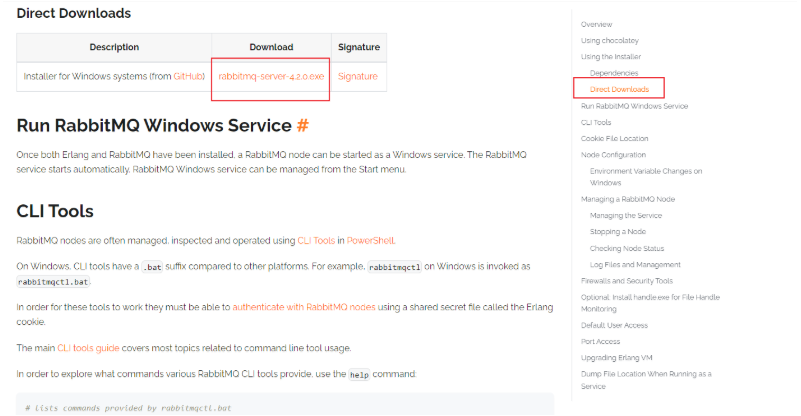The height and width of the screenshot is (416, 801).
Task: Go to Environment Variable Changes on Windows
Action: tap(646, 177)
